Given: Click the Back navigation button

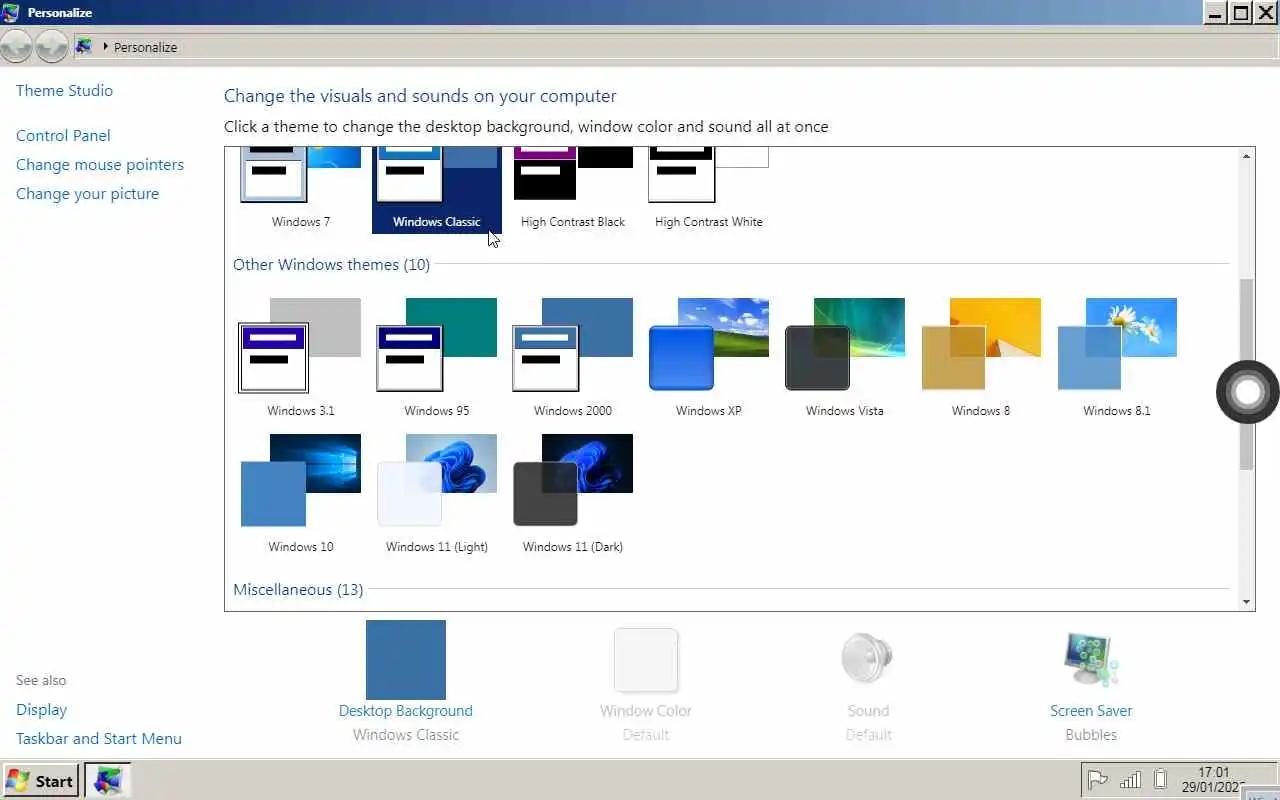Looking at the screenshot, I should [16, 46].
